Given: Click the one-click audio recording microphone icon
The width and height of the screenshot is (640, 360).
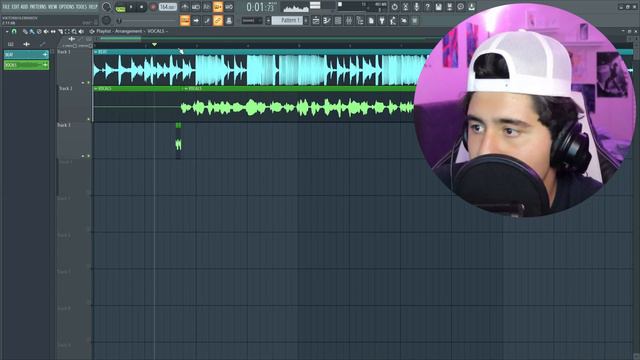Looking at the screenshot, I should [x=416, y=7].
